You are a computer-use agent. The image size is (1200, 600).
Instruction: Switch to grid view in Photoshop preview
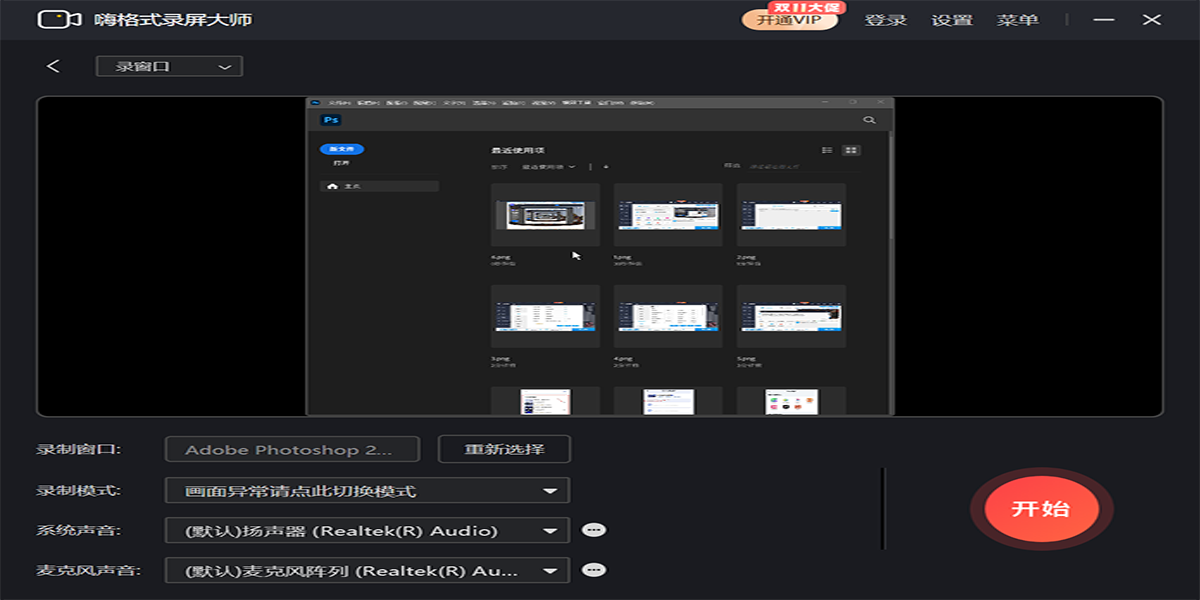[x=851, y=150]
